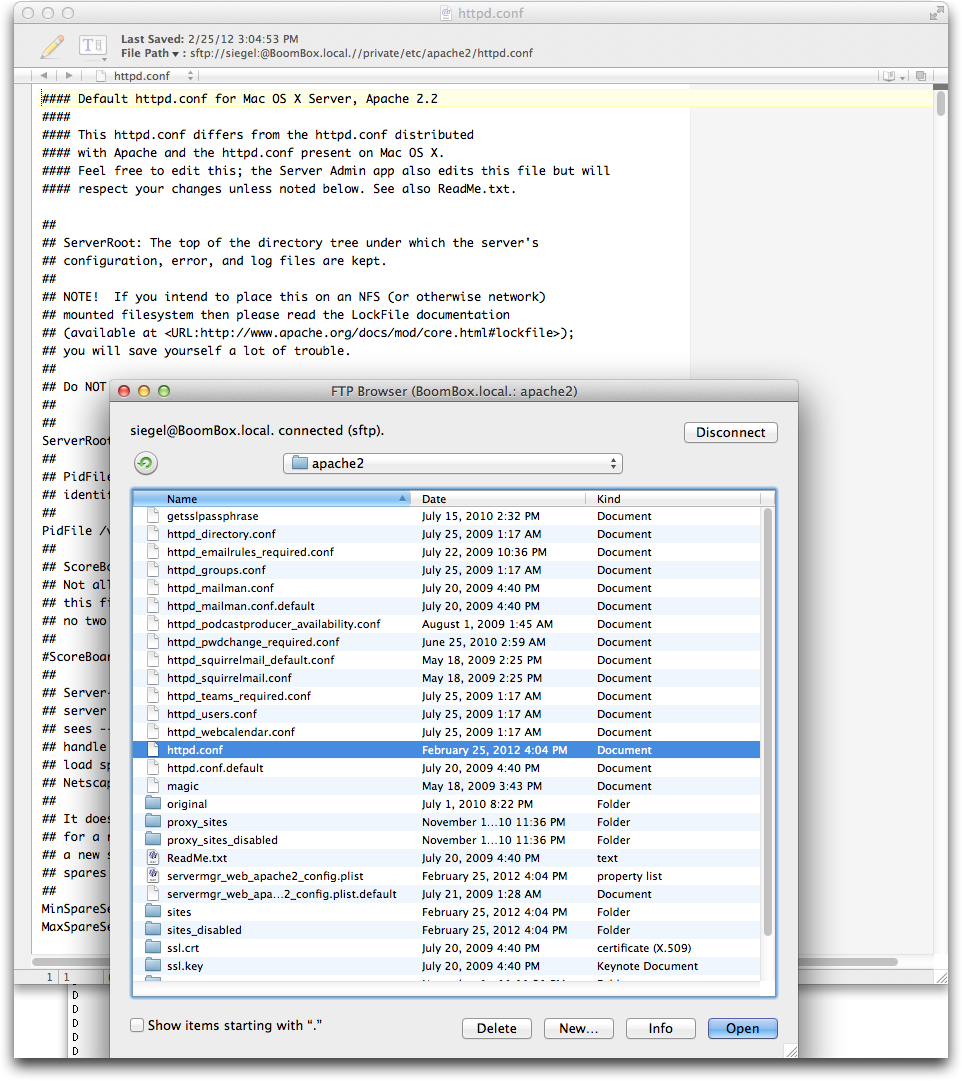Select httpd_mailman.conf file

[446, 587]
